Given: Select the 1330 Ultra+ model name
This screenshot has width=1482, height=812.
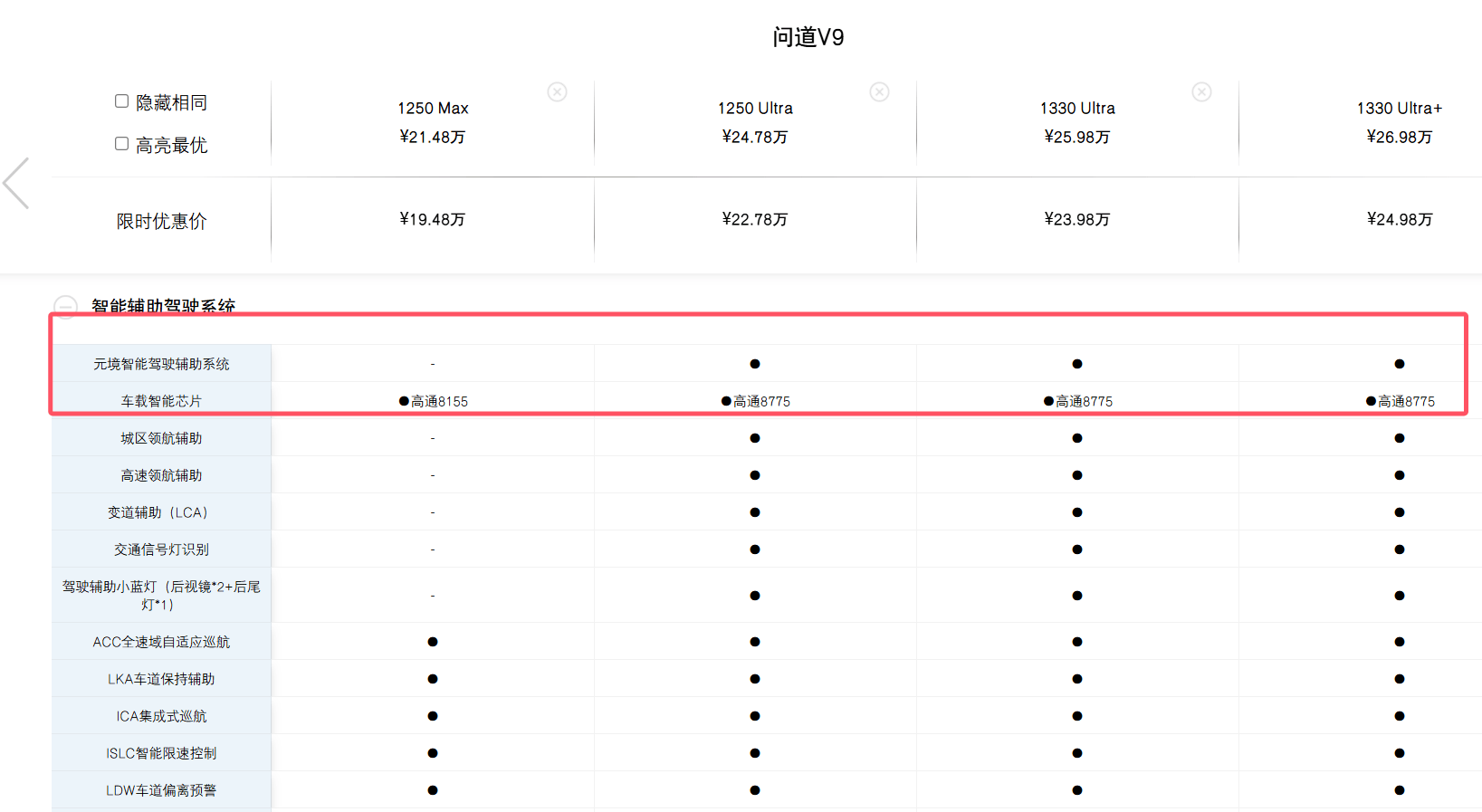Looking at the screenshot, I should tap(1400, 108).
